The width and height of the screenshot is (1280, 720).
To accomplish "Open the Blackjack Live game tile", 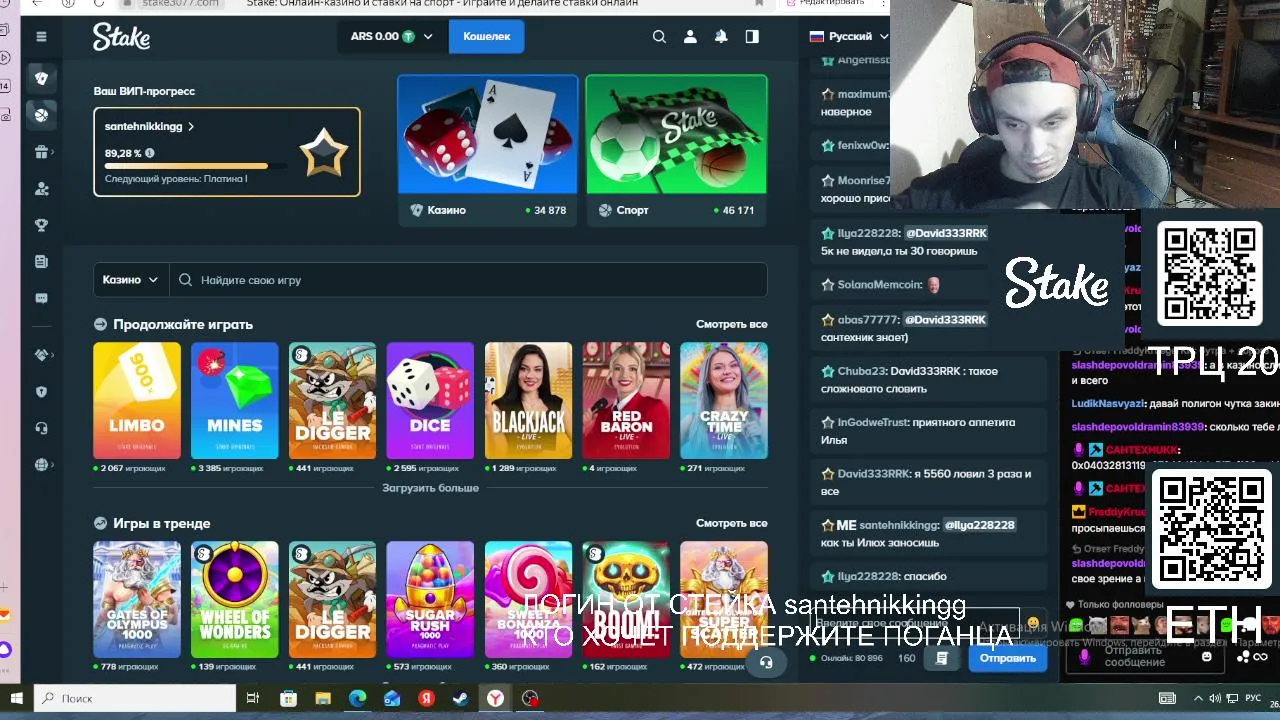I will pyautogui.click(x=528, y=400).
